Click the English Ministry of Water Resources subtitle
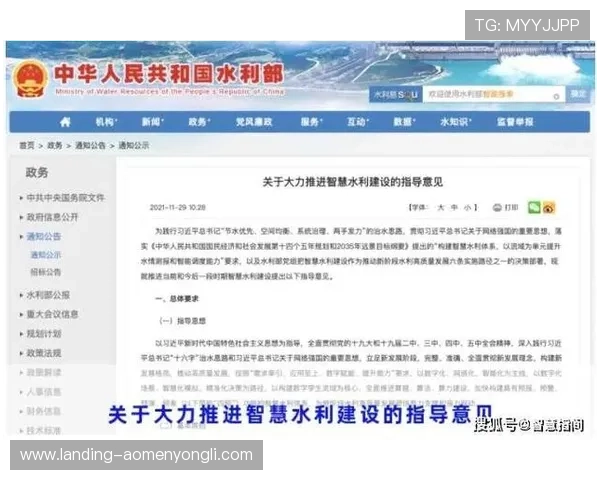600x480 pixels. coord(170,92)
